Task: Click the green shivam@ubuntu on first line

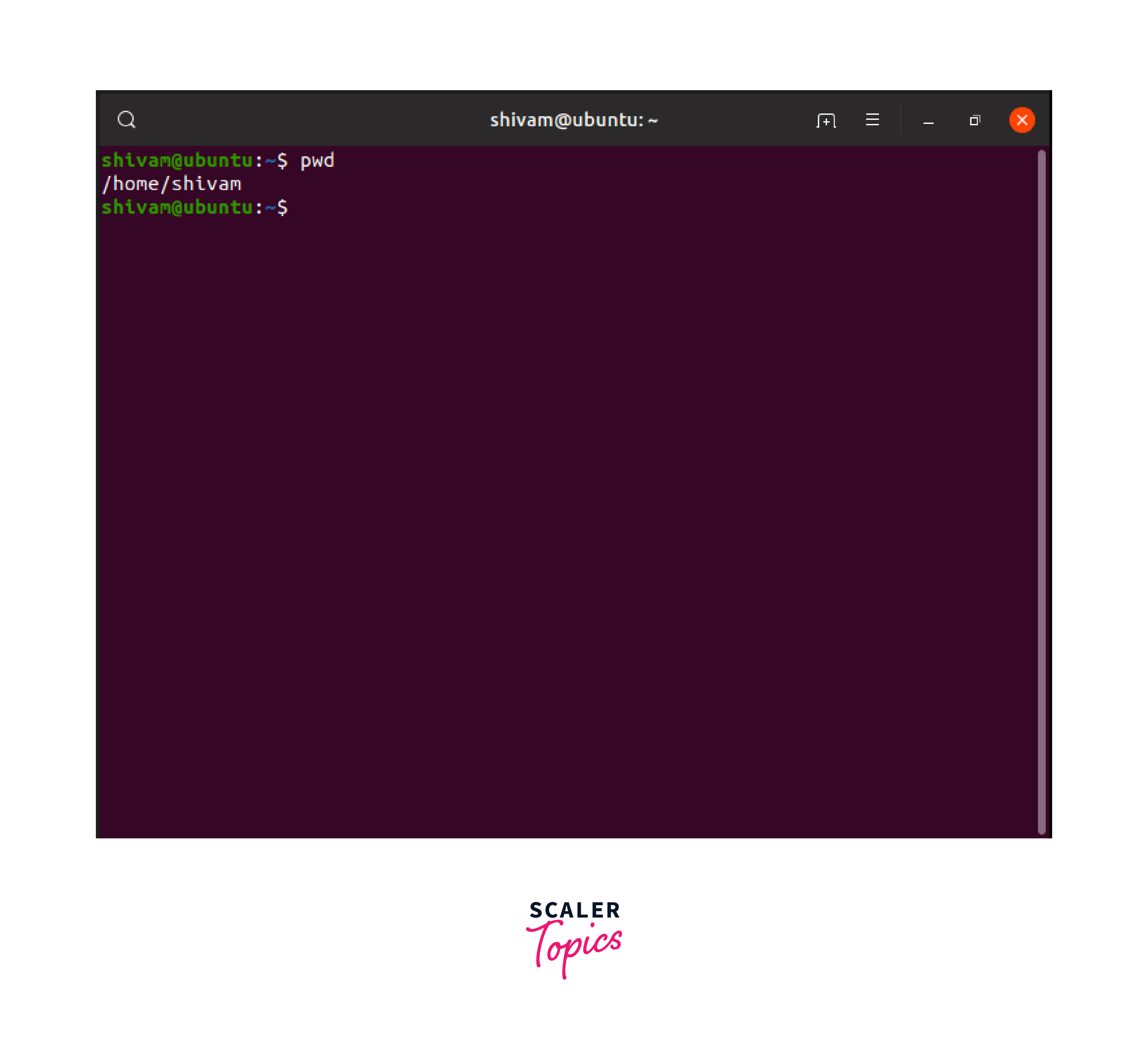Action: click(177, 161)
